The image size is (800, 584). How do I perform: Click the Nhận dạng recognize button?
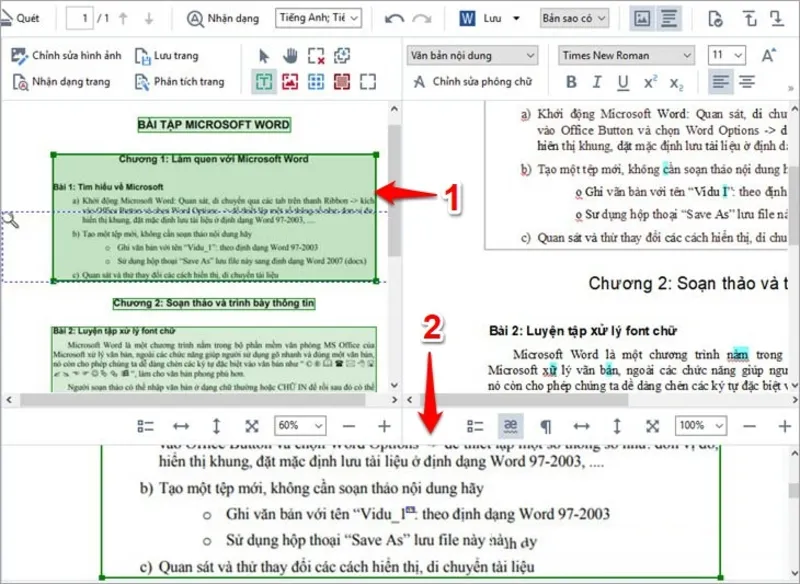click(x=222, y=19)
